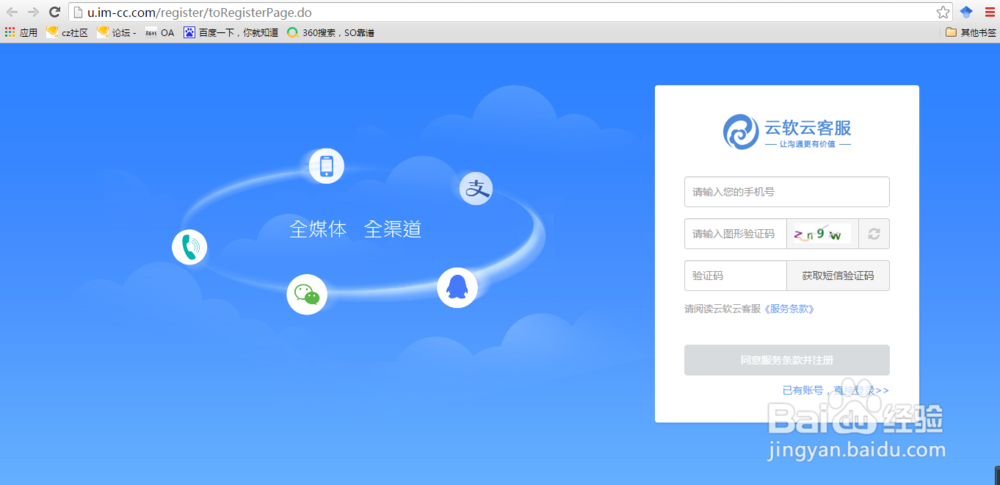The width and height of the screenshot is (1000, 485).
Task: Click the QQ penguin icon
Action: [x=457, y=287]
